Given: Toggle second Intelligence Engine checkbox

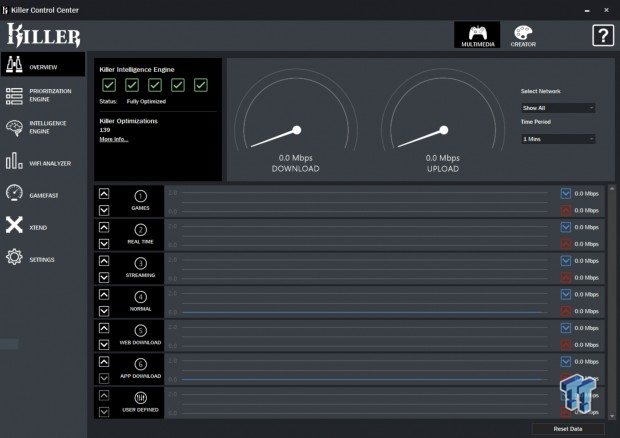Looking at the screenshot, I should (132, 85).
